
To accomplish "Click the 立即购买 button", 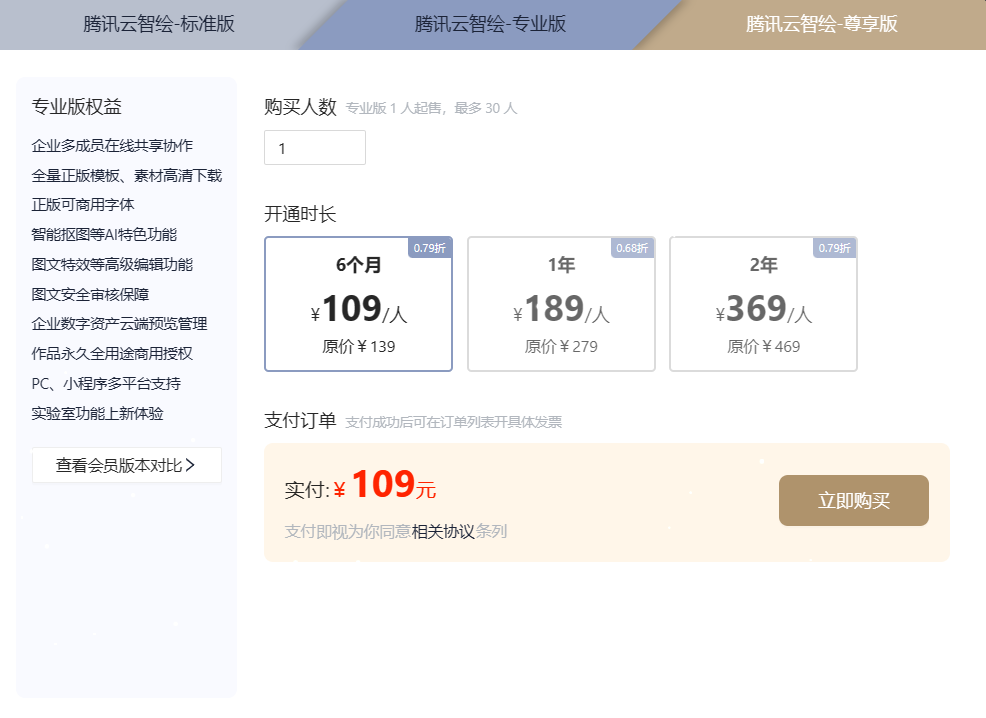I will click(853, 500).
